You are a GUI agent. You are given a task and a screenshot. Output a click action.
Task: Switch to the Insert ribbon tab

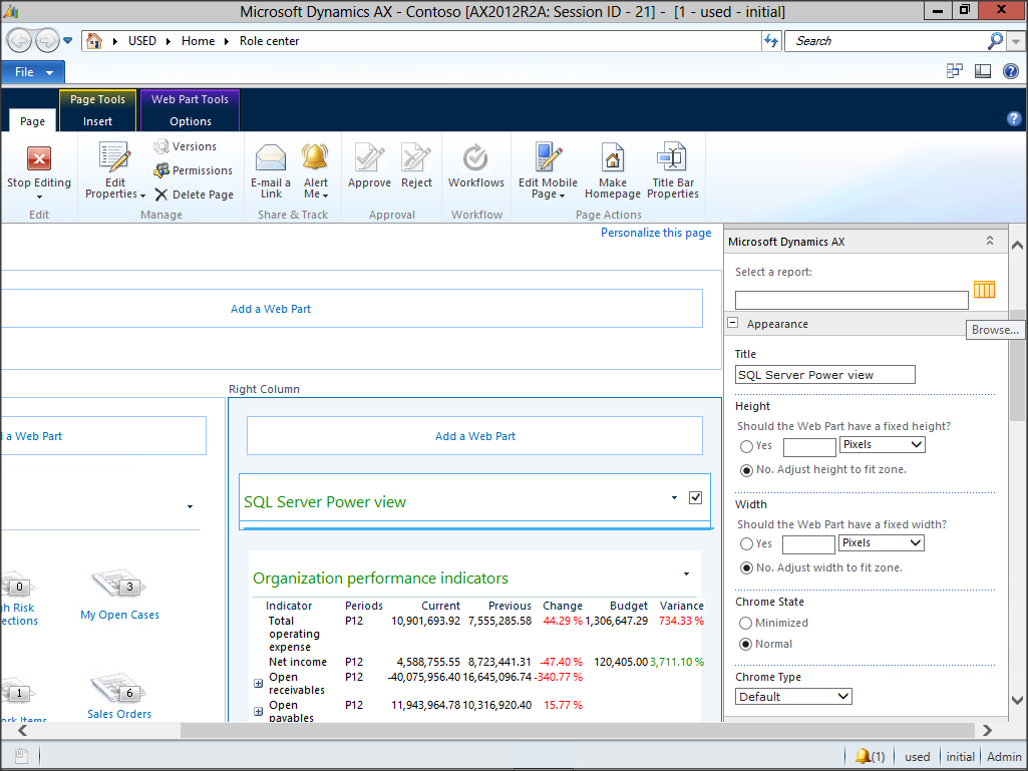[x=98, y=121]
